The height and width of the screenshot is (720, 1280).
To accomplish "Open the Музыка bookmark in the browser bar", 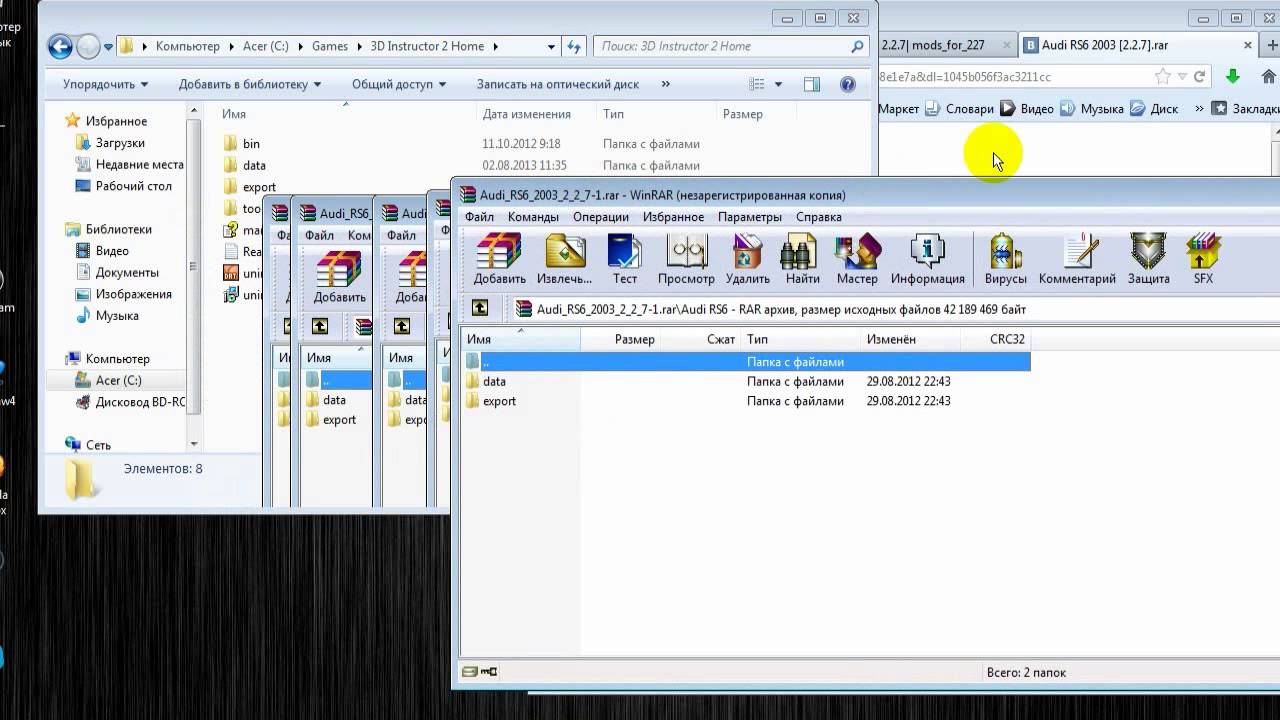I will pyautogui.click(x=1092, y=108).
